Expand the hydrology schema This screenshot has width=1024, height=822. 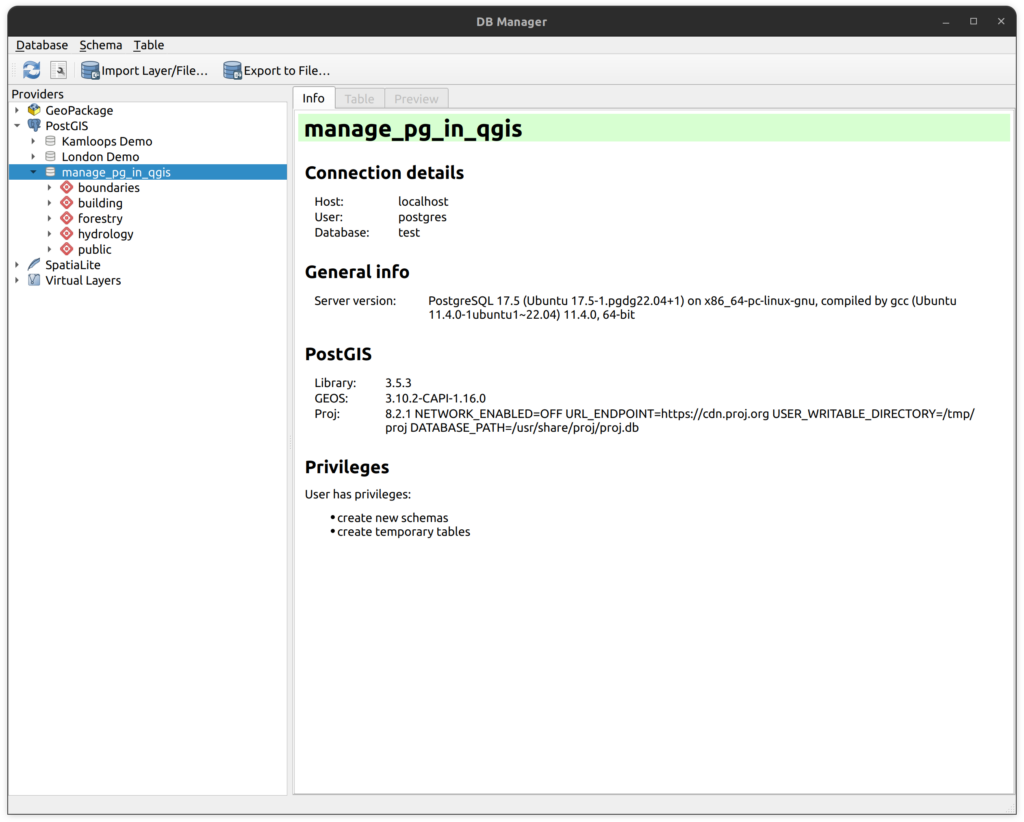49,234
